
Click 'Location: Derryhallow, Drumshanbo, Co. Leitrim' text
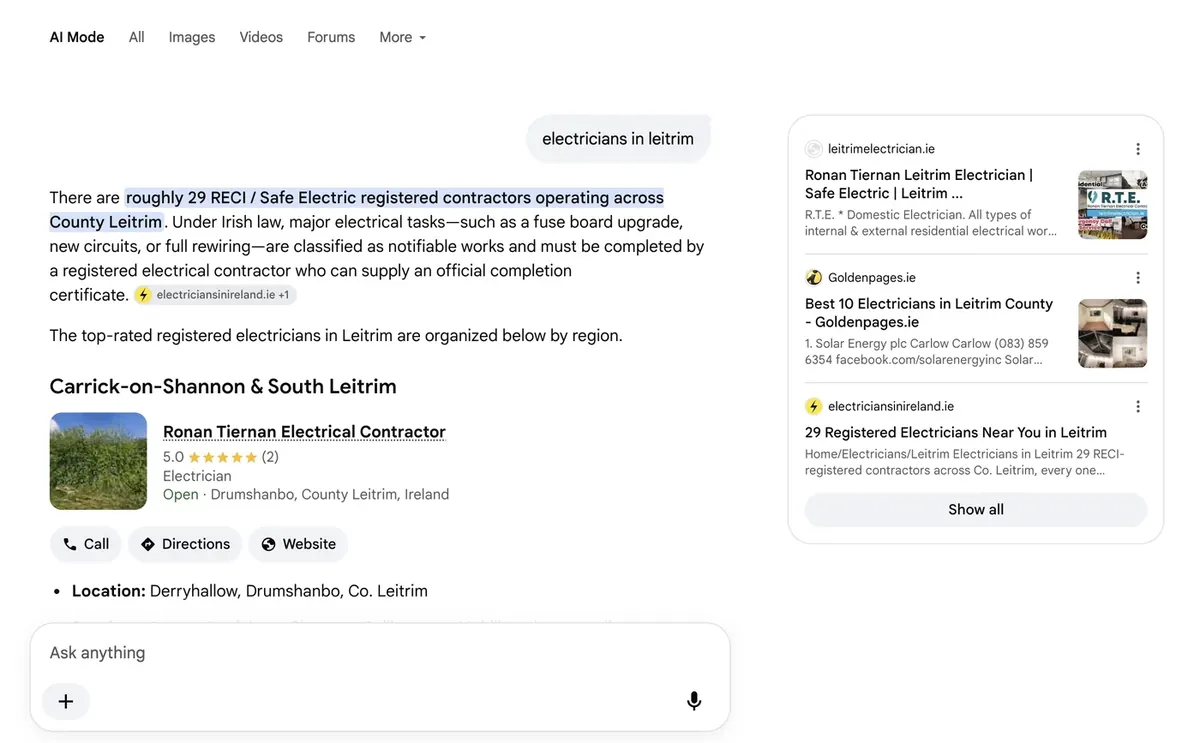click(250, 591)
